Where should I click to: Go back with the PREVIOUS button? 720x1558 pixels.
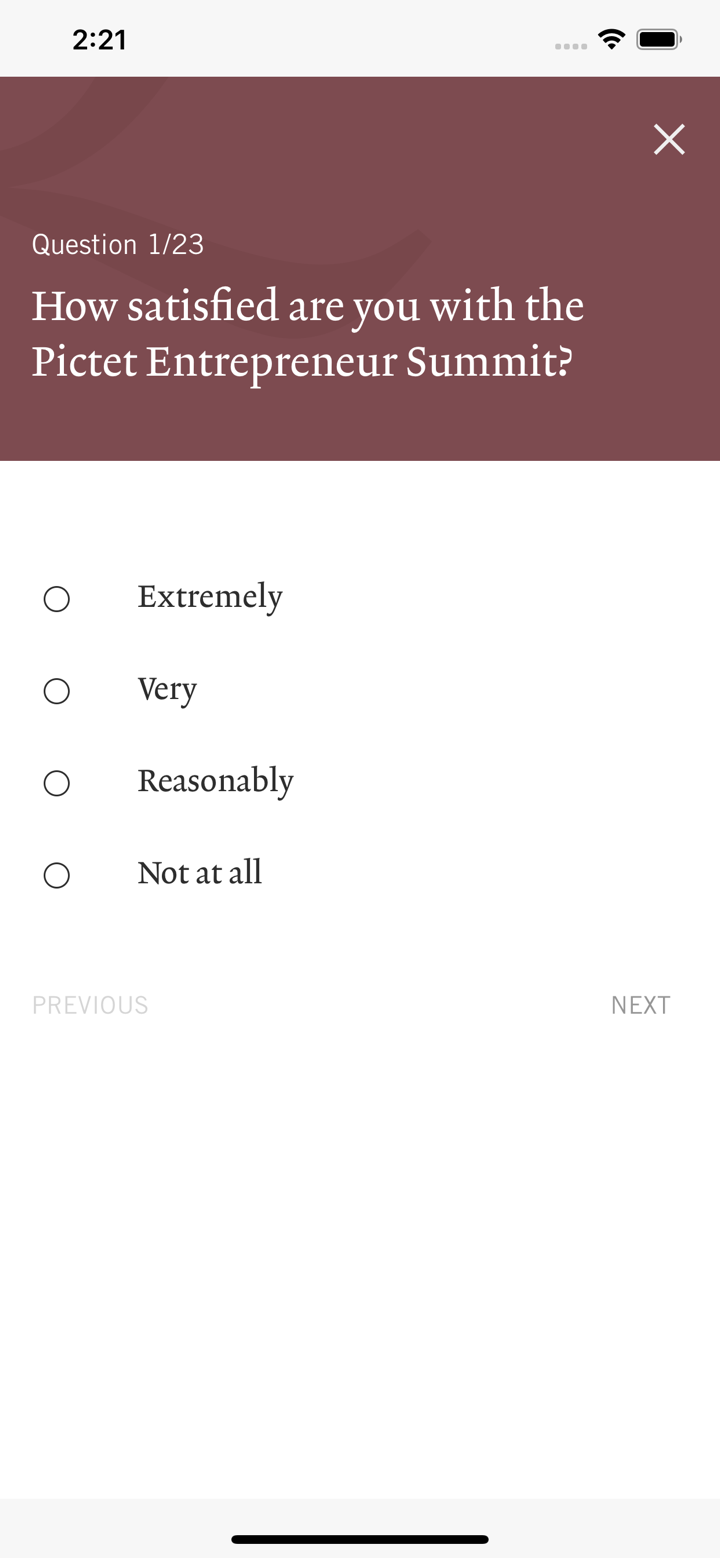pyautogui.click(x=90, y=1005)
